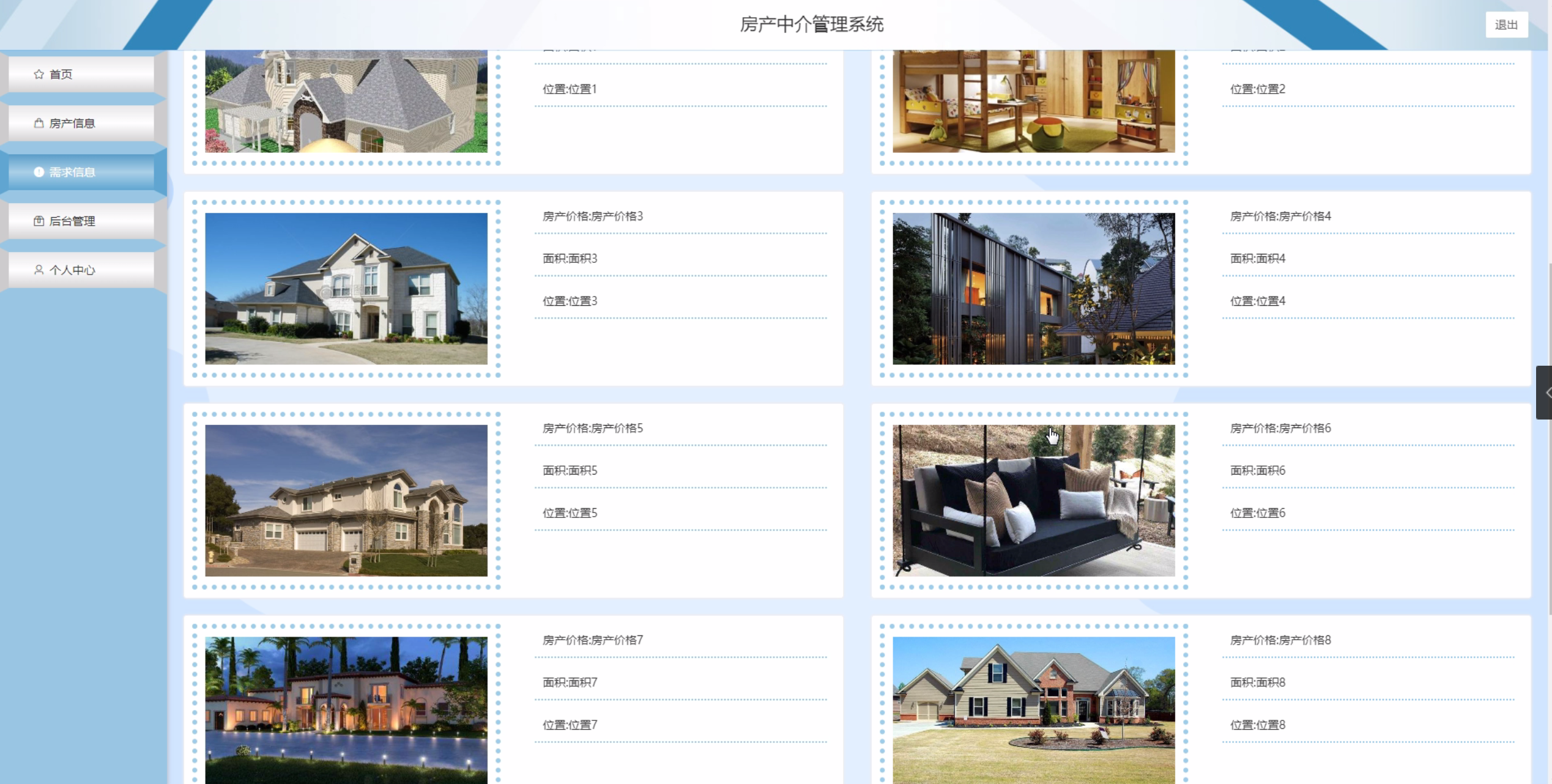Open the night-lit villa photo (listing 7)

pos(346,709)
